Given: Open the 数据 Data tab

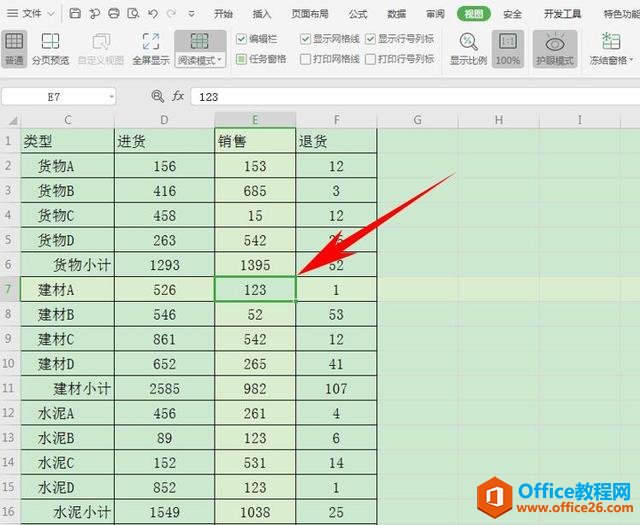Looking at the screenshot, I should tap(396, 14).
